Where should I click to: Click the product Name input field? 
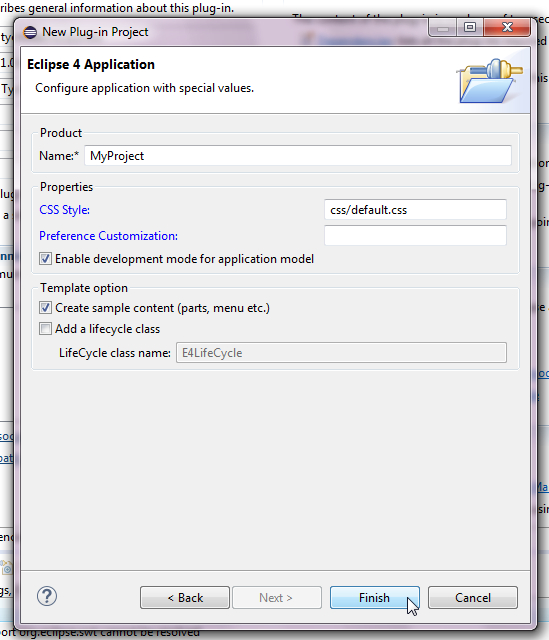tap(298, 156)
